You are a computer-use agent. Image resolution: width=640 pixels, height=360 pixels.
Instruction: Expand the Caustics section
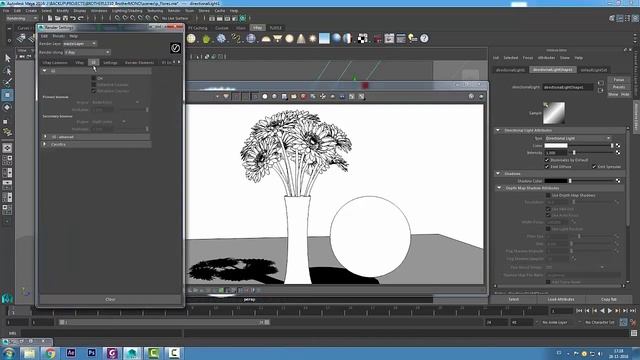click(45, 144)
